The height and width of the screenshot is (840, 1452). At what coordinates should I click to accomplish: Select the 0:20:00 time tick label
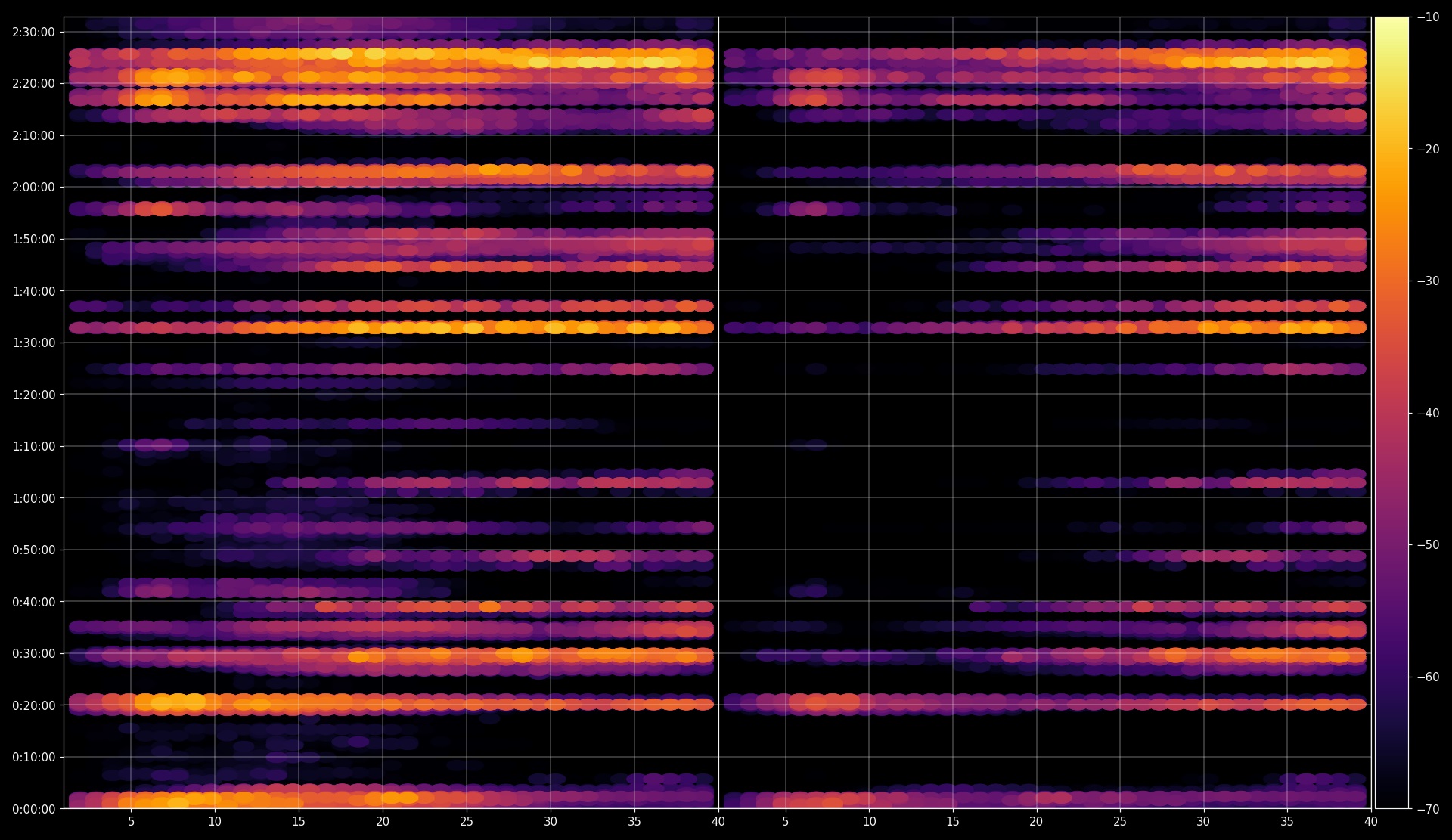coord(33,705)
